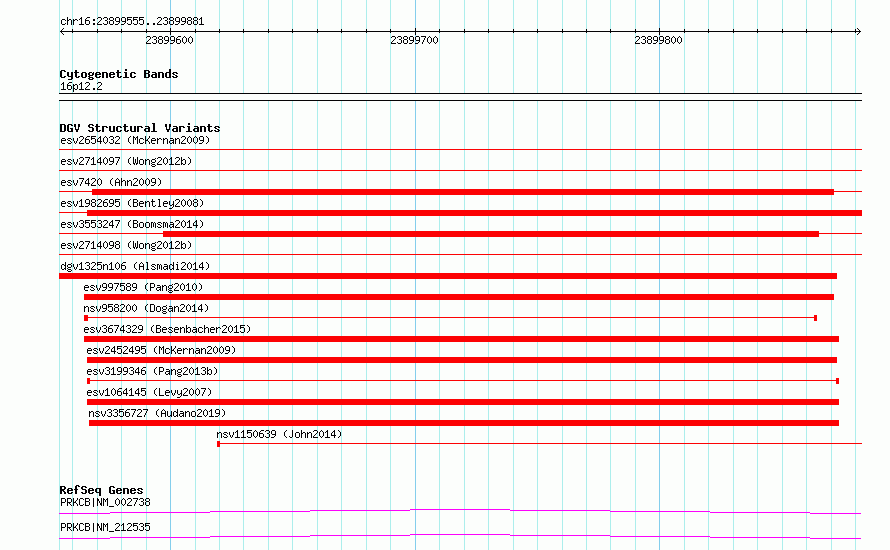890x550 pixels.
Task: Select the esv2452495 (McKernan2009) label
Action: coord(161,350)
